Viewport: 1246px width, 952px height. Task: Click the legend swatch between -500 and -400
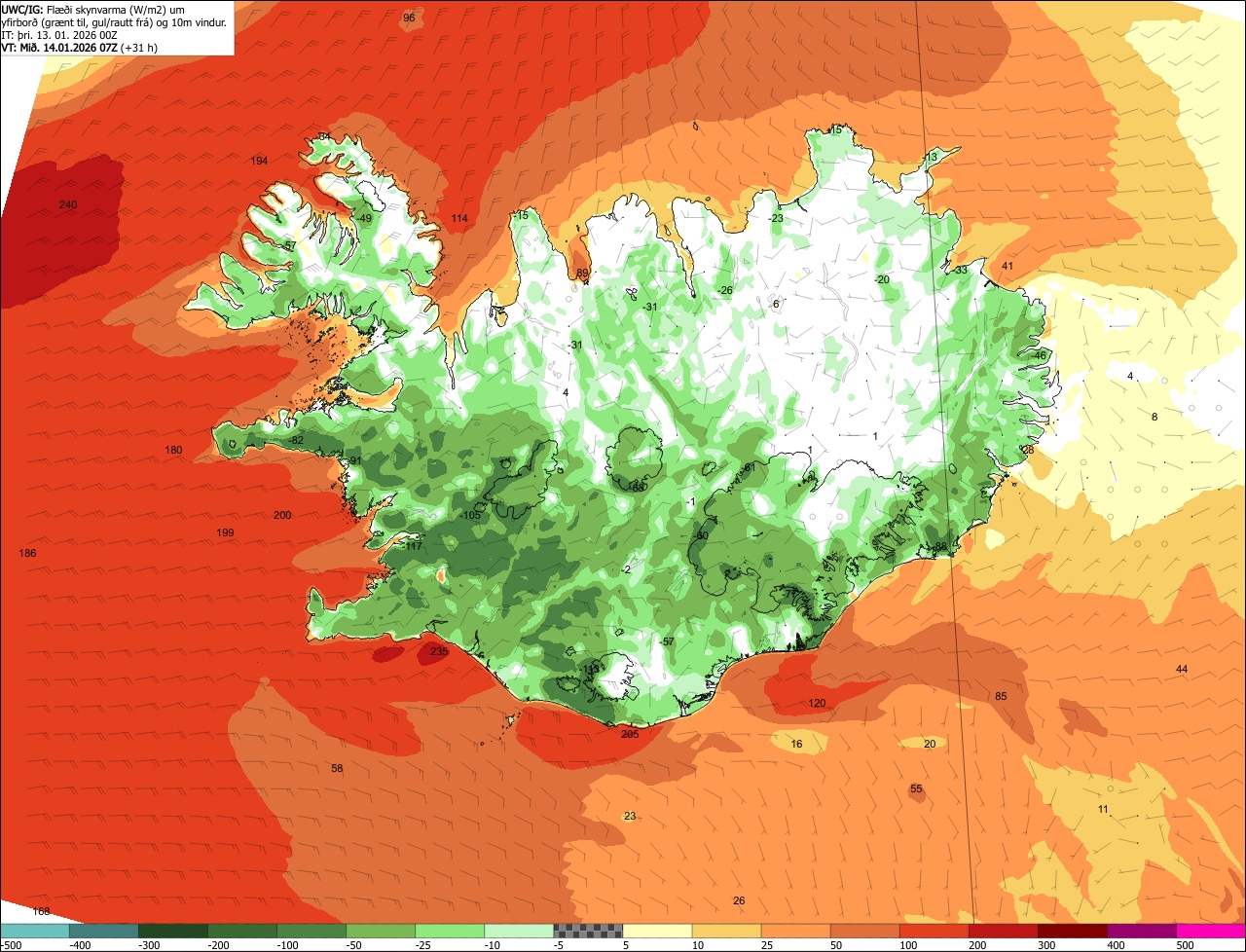click(34, 931)
